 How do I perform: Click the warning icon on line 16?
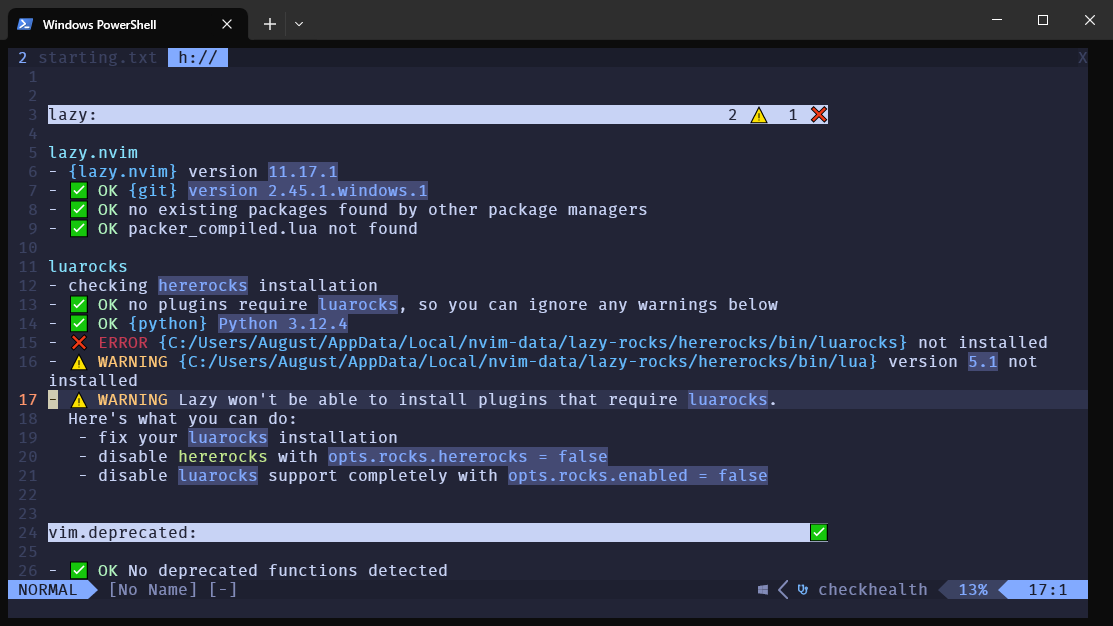[x=79, y=362]
